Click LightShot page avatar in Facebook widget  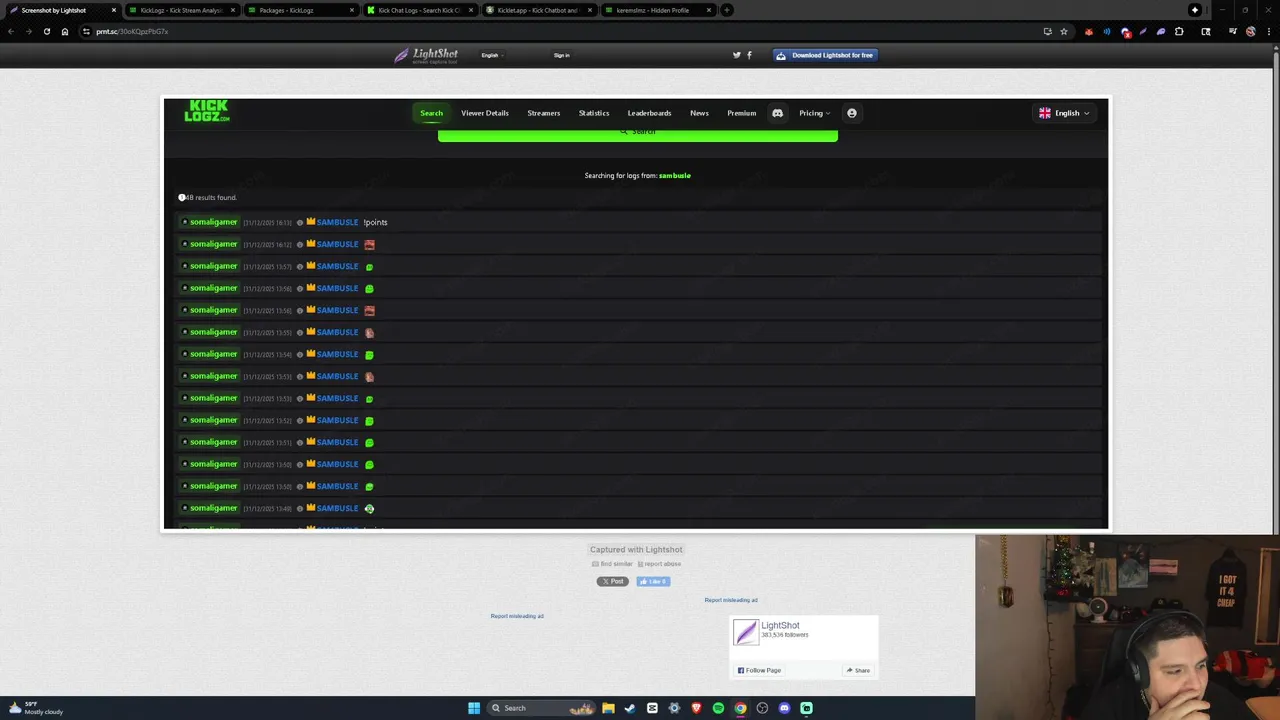tap(746, 632)
